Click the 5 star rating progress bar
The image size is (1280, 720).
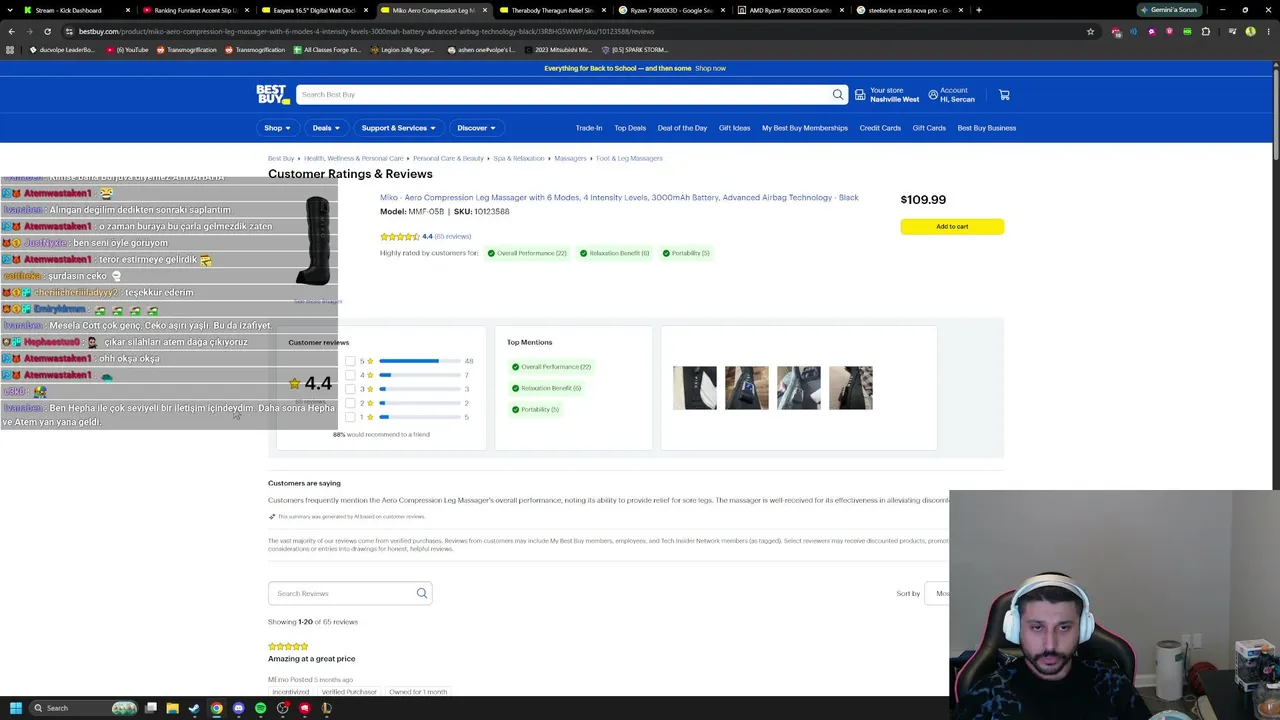point(419,361)
